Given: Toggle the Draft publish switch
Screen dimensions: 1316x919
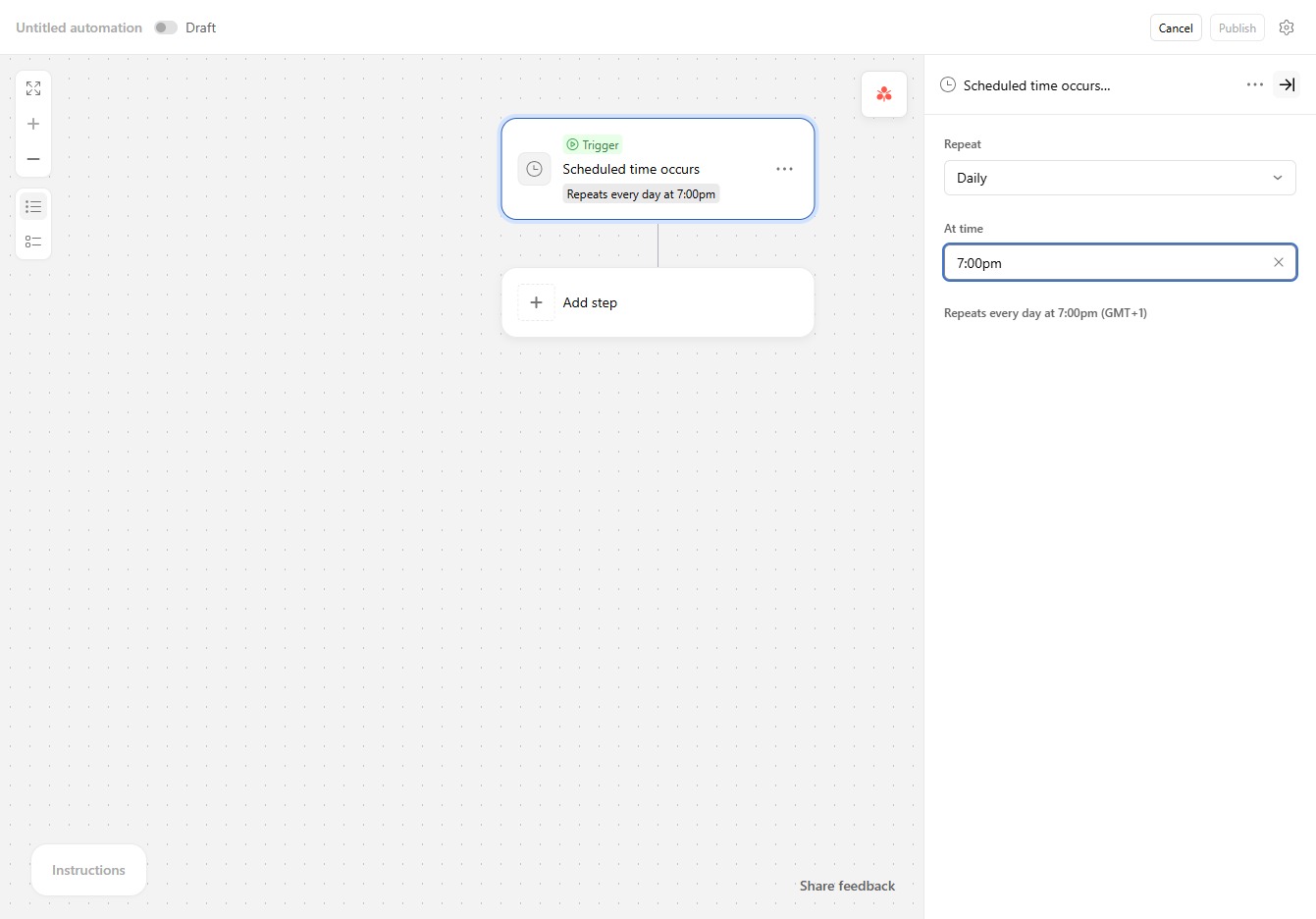Looking at the screenshot, I should [x=166, y=27].
